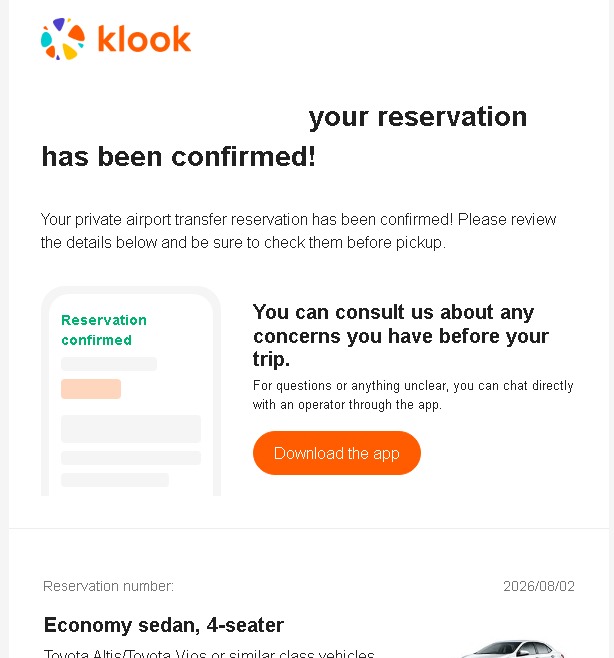
Task: Click the top grey placeholder bar under Reservation confirmed
Action: [109, 364]
